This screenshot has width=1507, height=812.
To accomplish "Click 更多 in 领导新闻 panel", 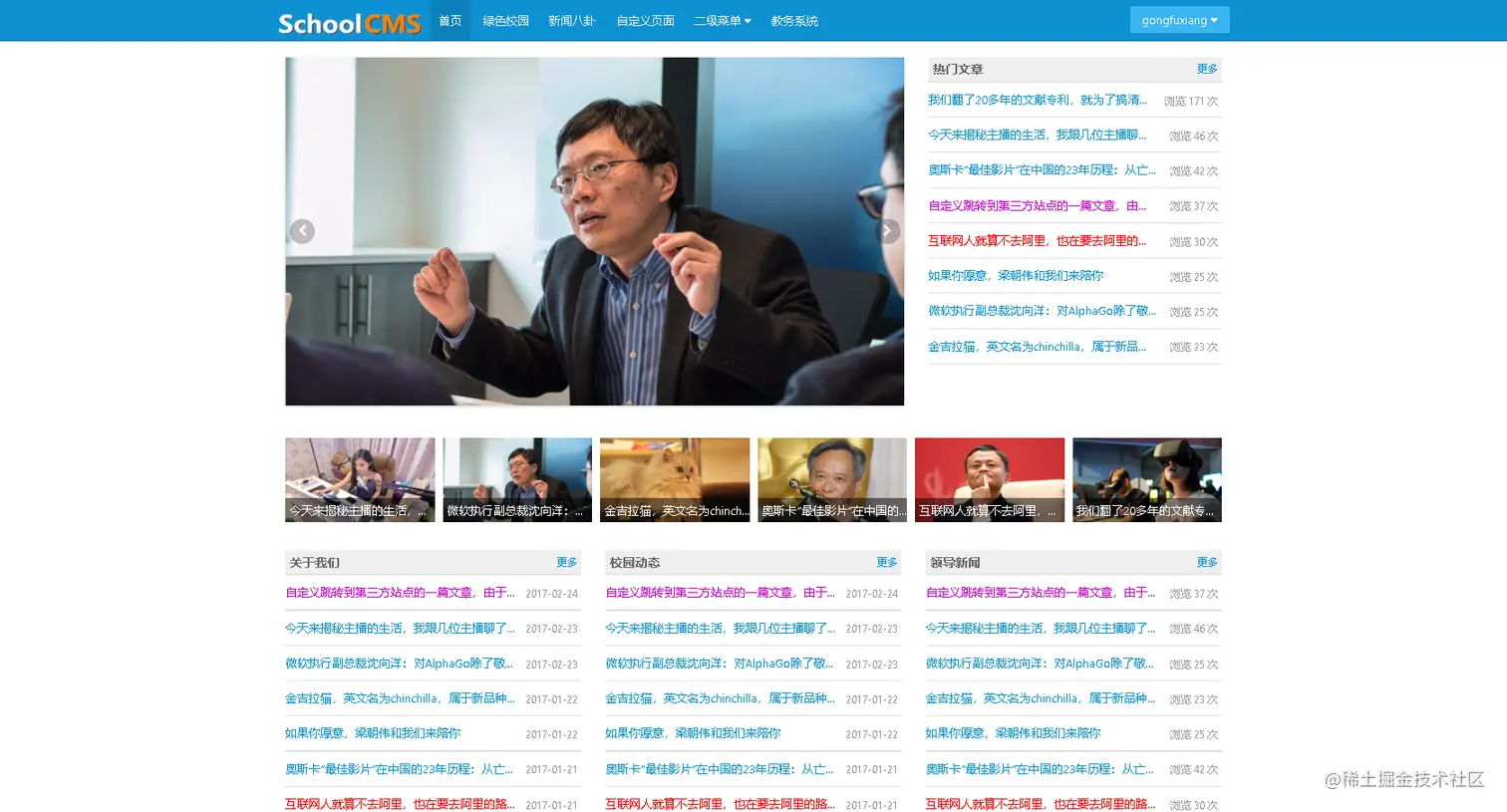I will point(1207,562).
